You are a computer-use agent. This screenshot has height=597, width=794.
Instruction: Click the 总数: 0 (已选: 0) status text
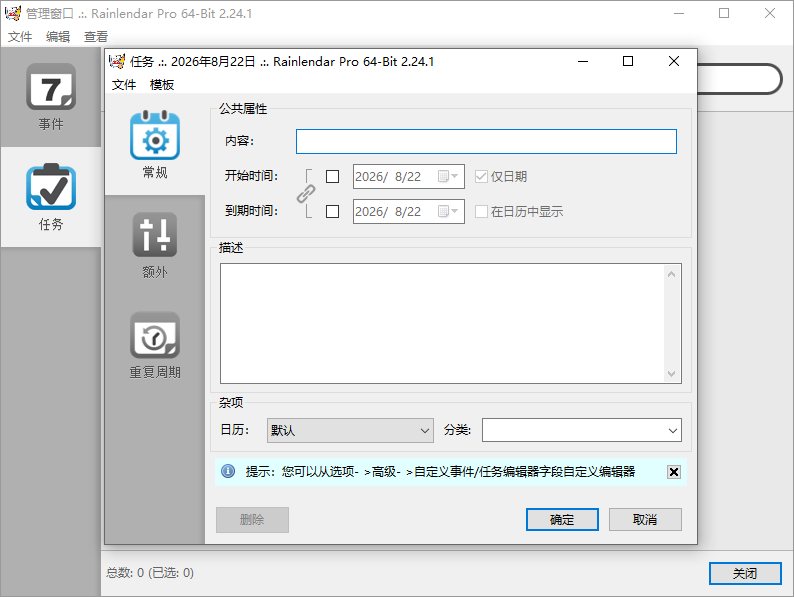150,573
